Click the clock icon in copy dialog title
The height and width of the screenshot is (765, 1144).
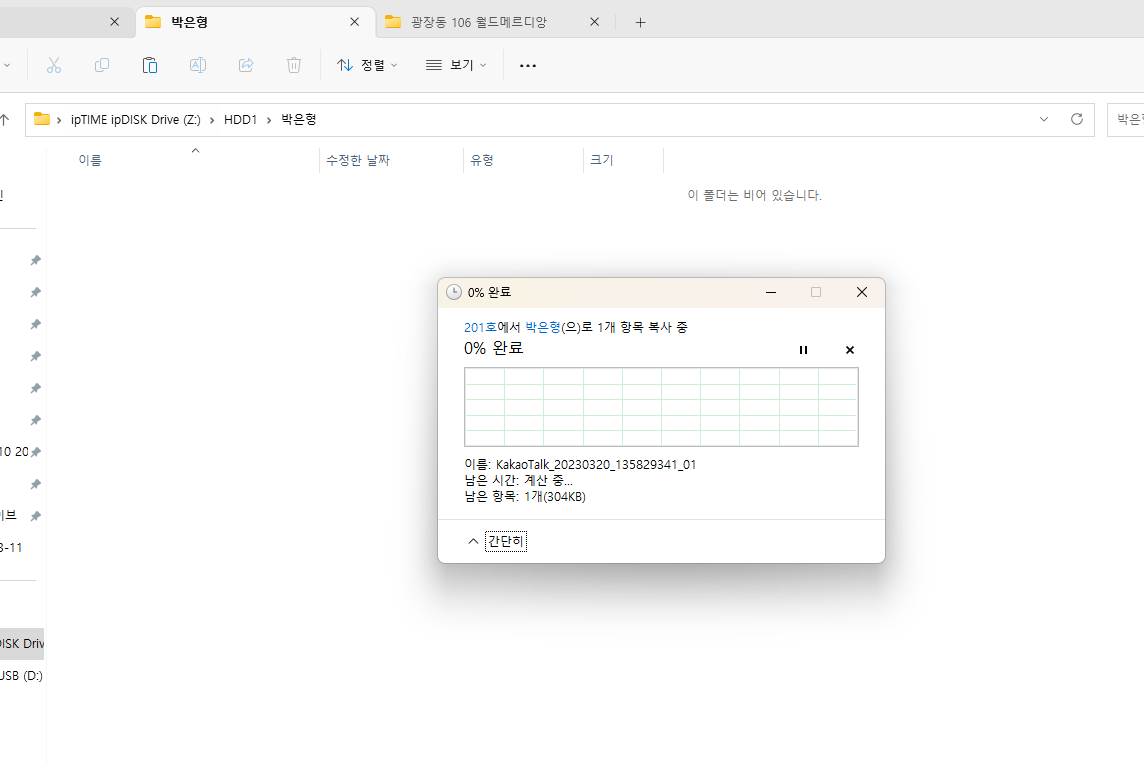click(x=454, y=292)
